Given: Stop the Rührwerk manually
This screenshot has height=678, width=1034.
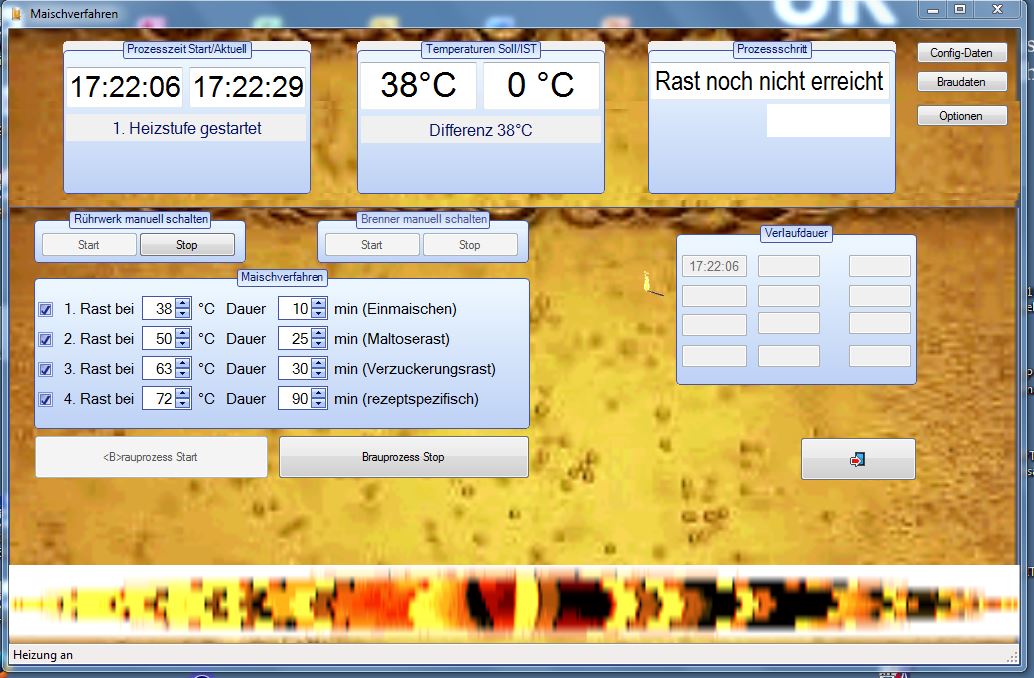Looking at the screenshot, I should point(187,245).
